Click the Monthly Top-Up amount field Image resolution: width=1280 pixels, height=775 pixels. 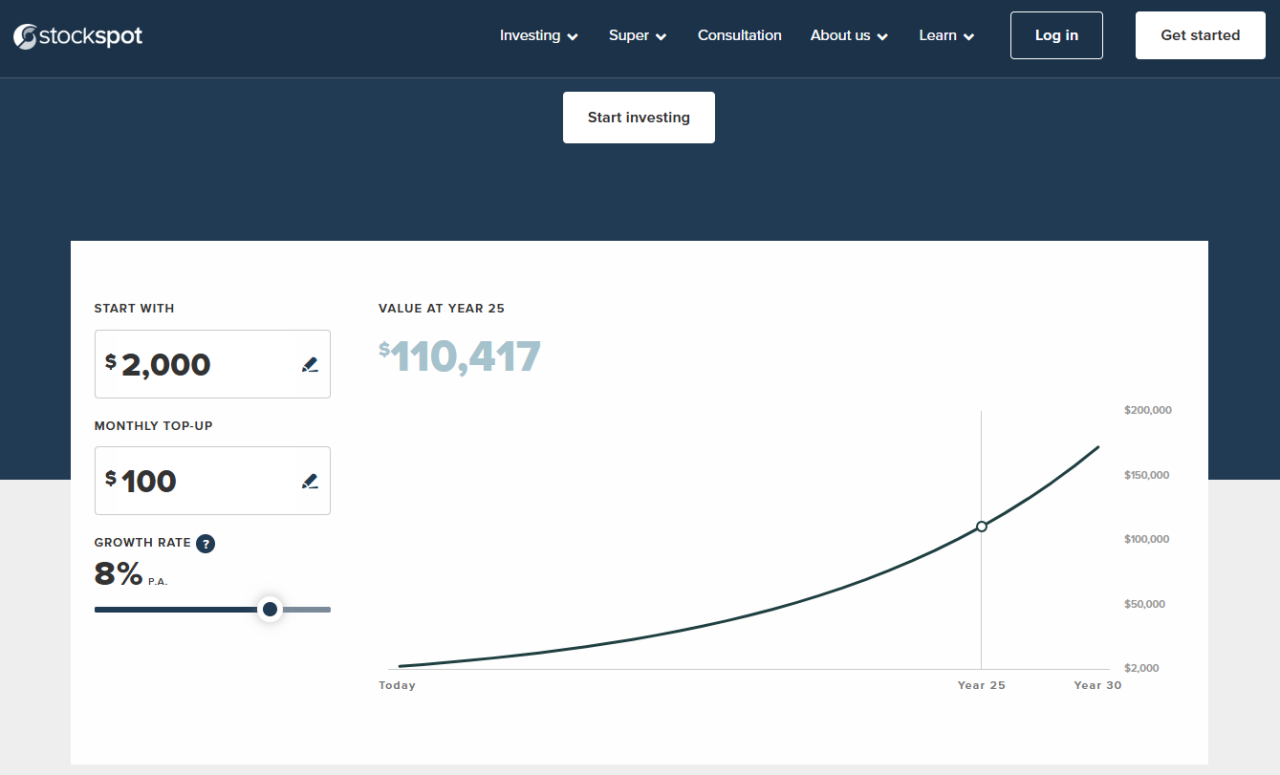200,481
